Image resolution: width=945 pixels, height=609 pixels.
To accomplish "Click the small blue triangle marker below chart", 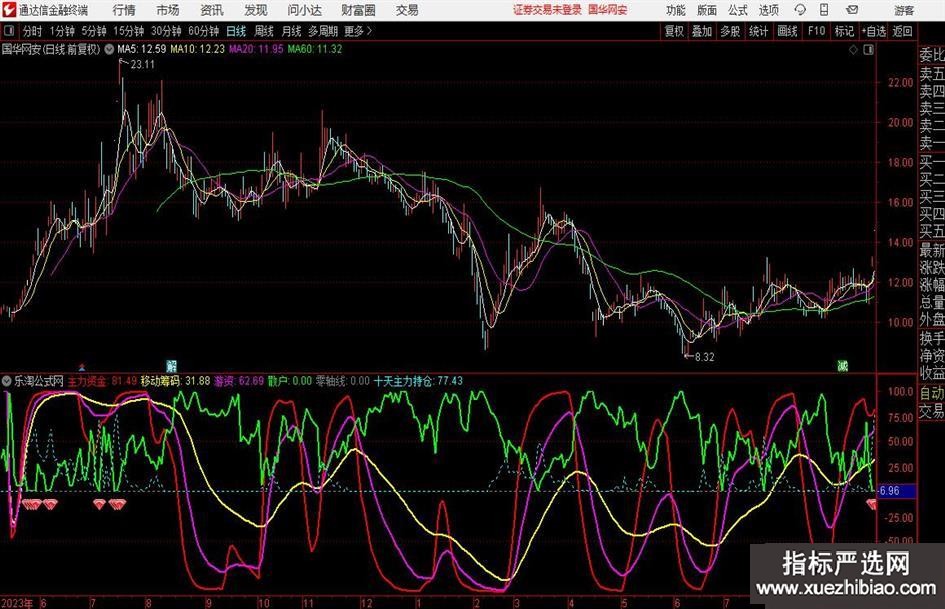I will [82, 367].
